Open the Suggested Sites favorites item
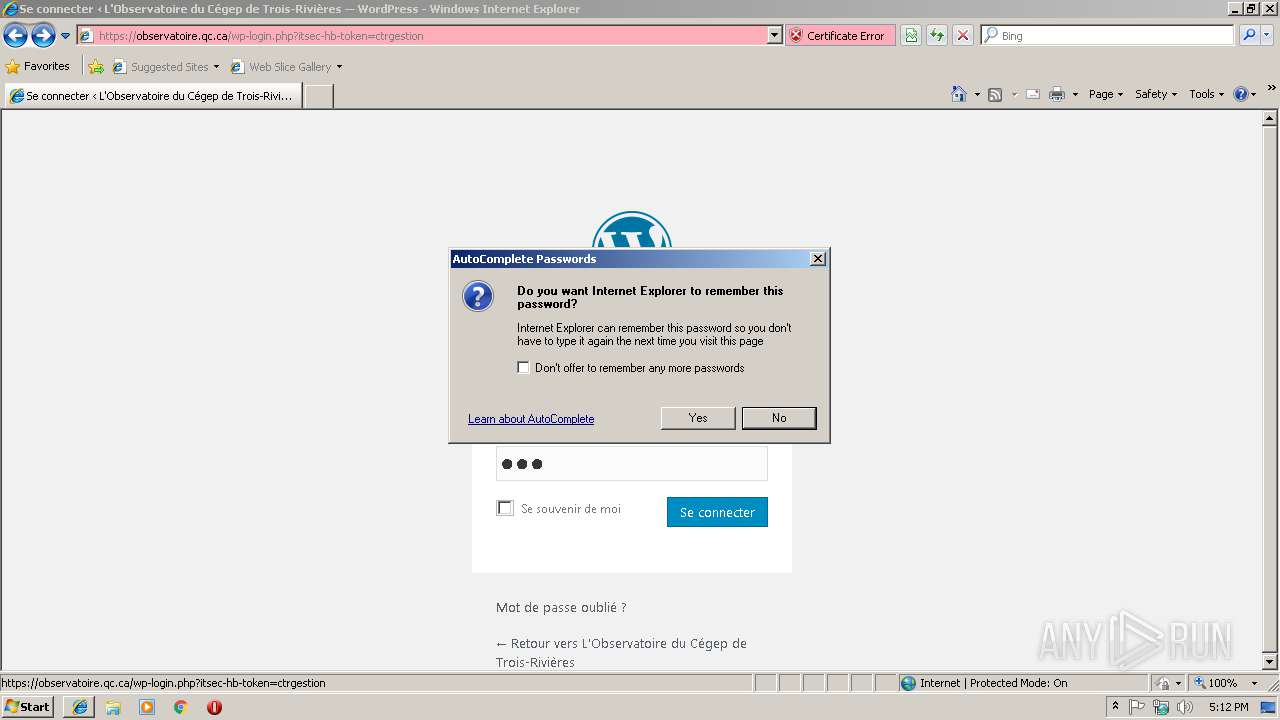 [x=165, y=67]
